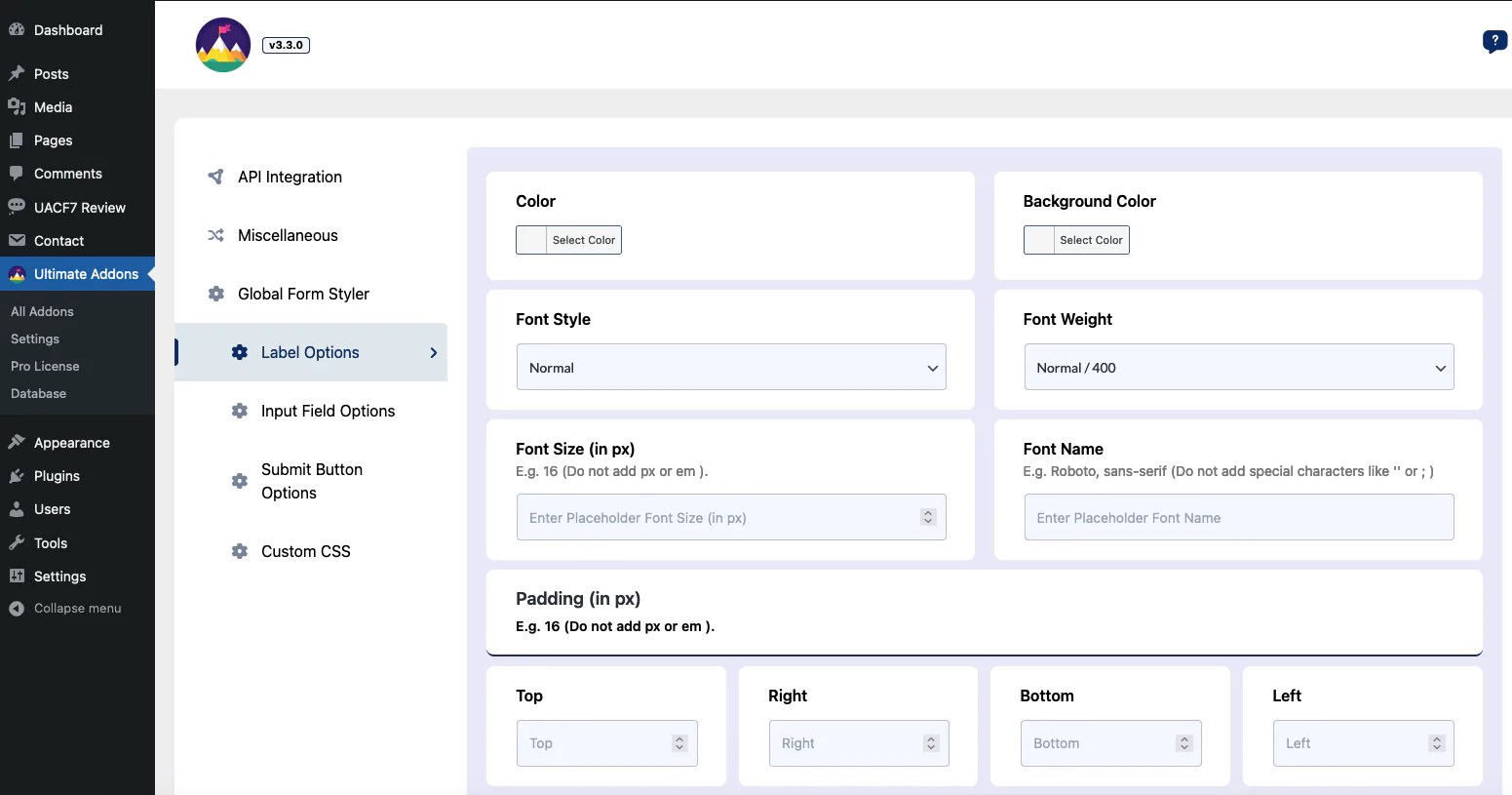Image resolution: width=1512 pixels, height=795 pixels.
Task: Click the Global Form Styler gear icon
Action: pyautogui.click(x=216, y=294)
